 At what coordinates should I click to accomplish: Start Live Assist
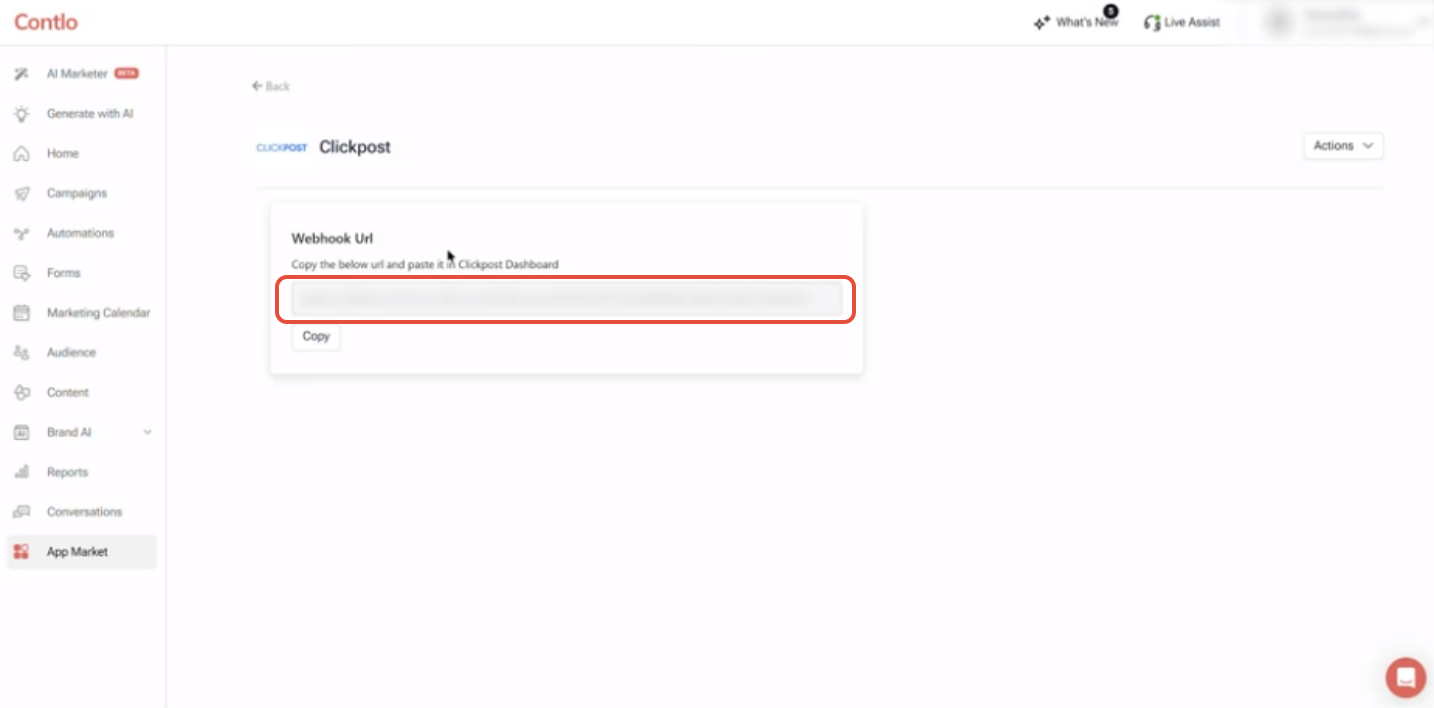pyautogui.click(x=1192, y=22)
